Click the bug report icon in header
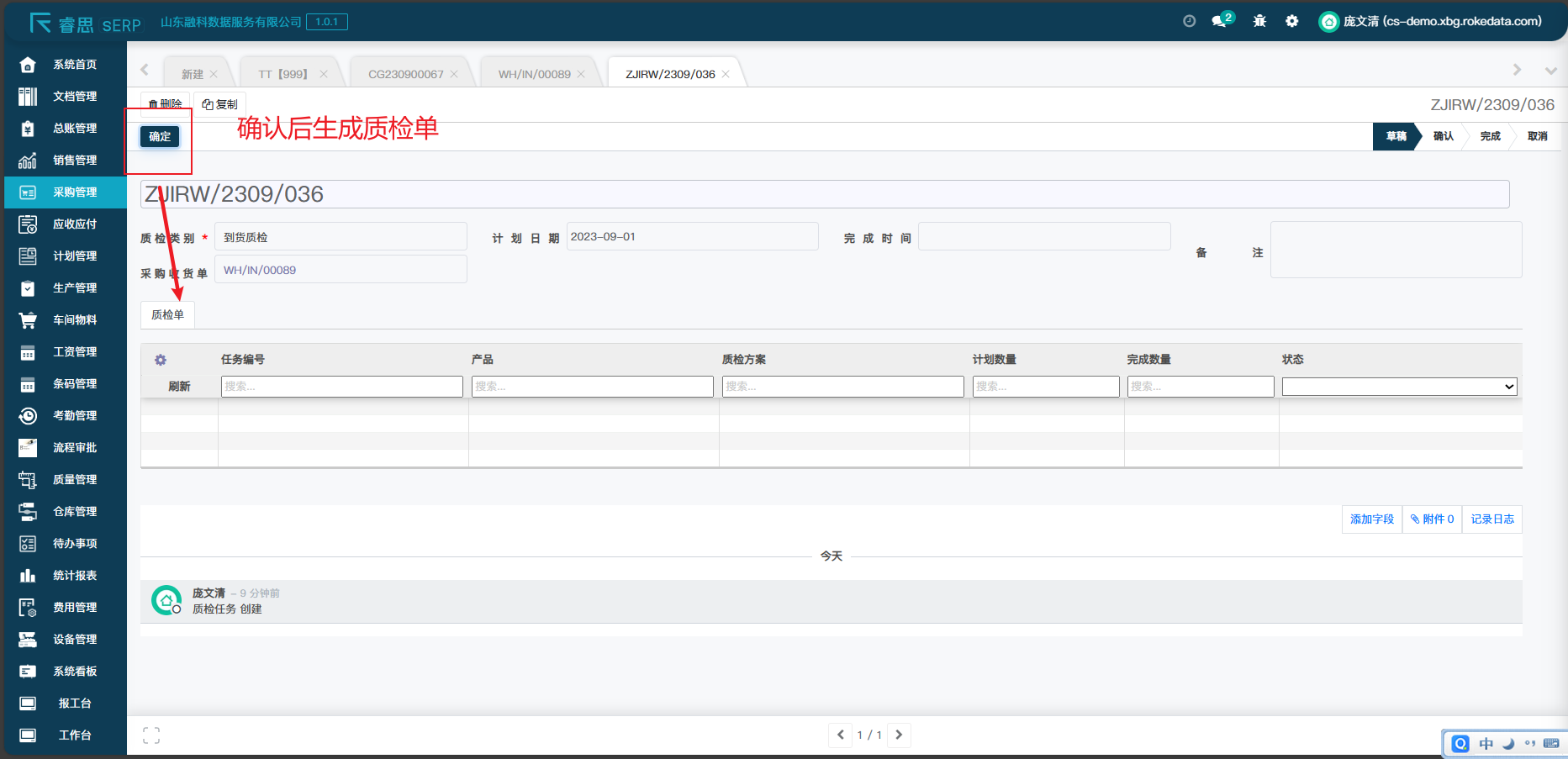 point(1259,21)
